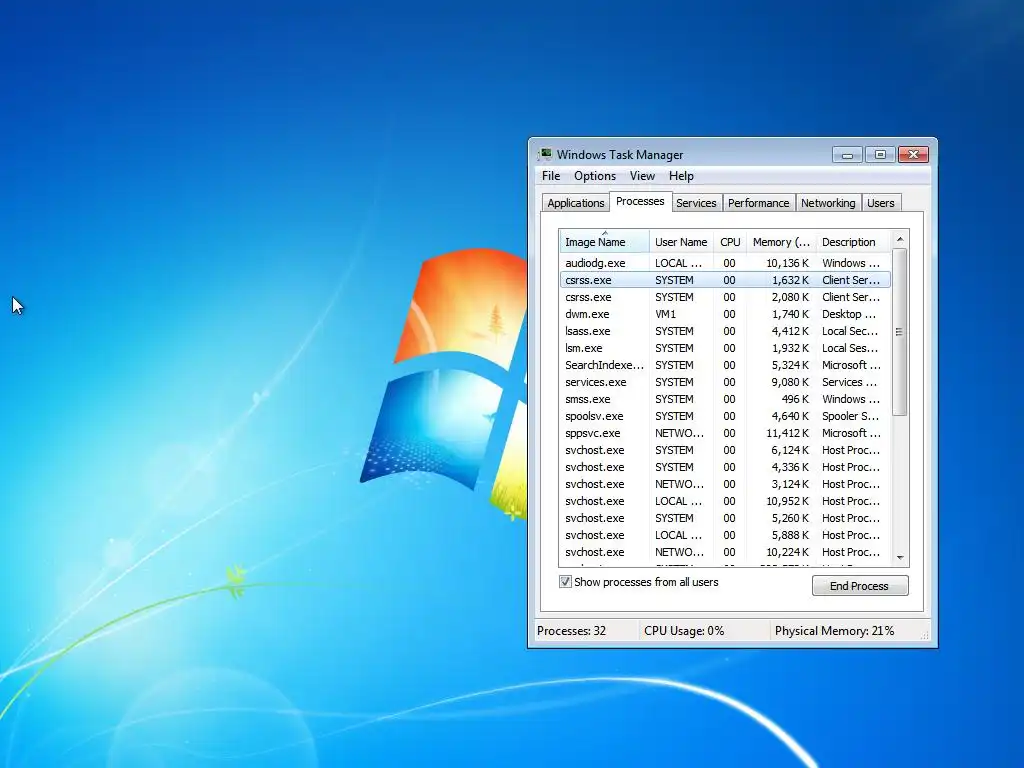Select csrss.exe using 1,632 K memory
This screenshot has height=768, width=1024.
725,280
